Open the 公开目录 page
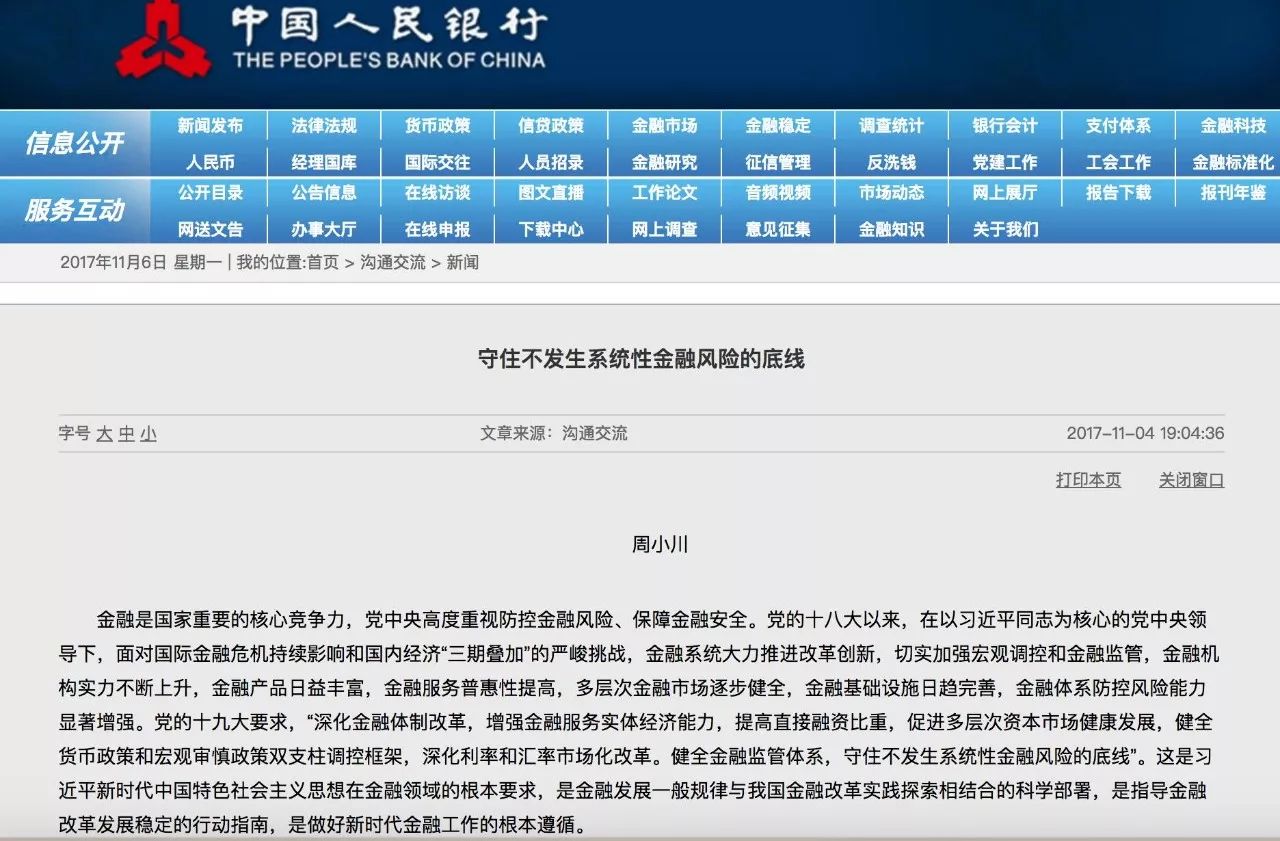This screenshot has height=841, width=1280. (210, 194)
